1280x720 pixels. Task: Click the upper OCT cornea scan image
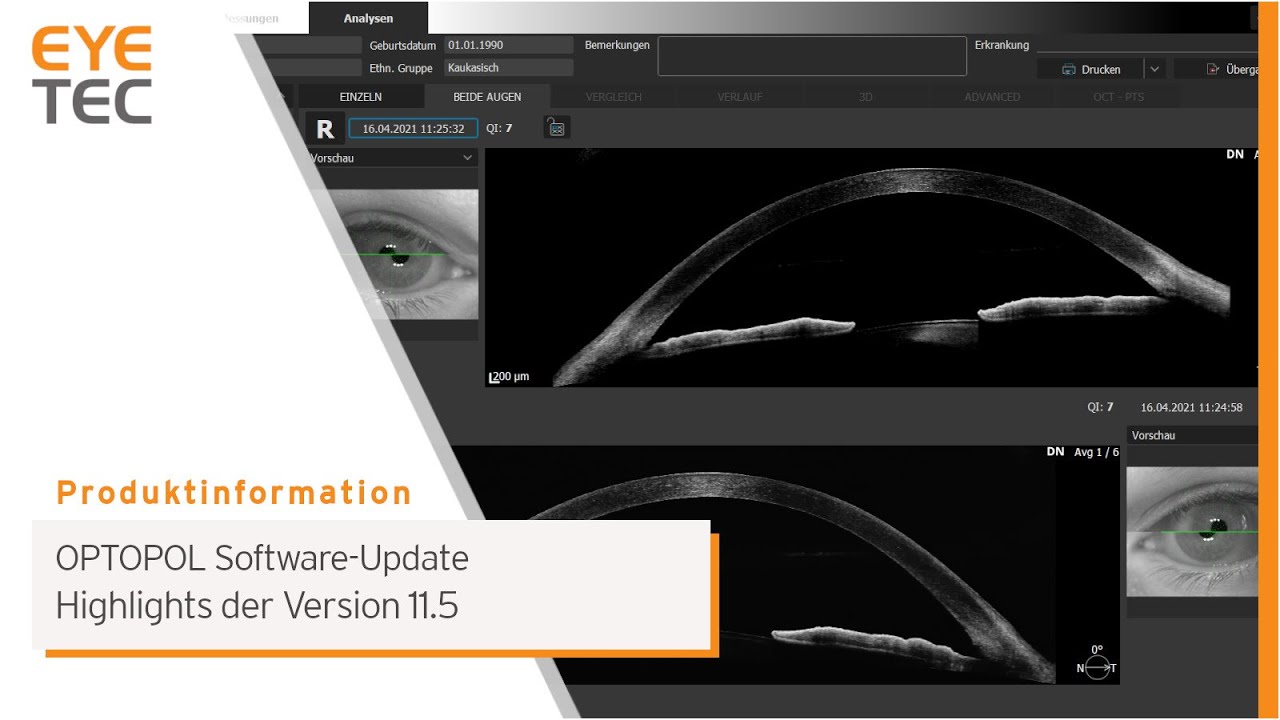click(x=870, y=268)
